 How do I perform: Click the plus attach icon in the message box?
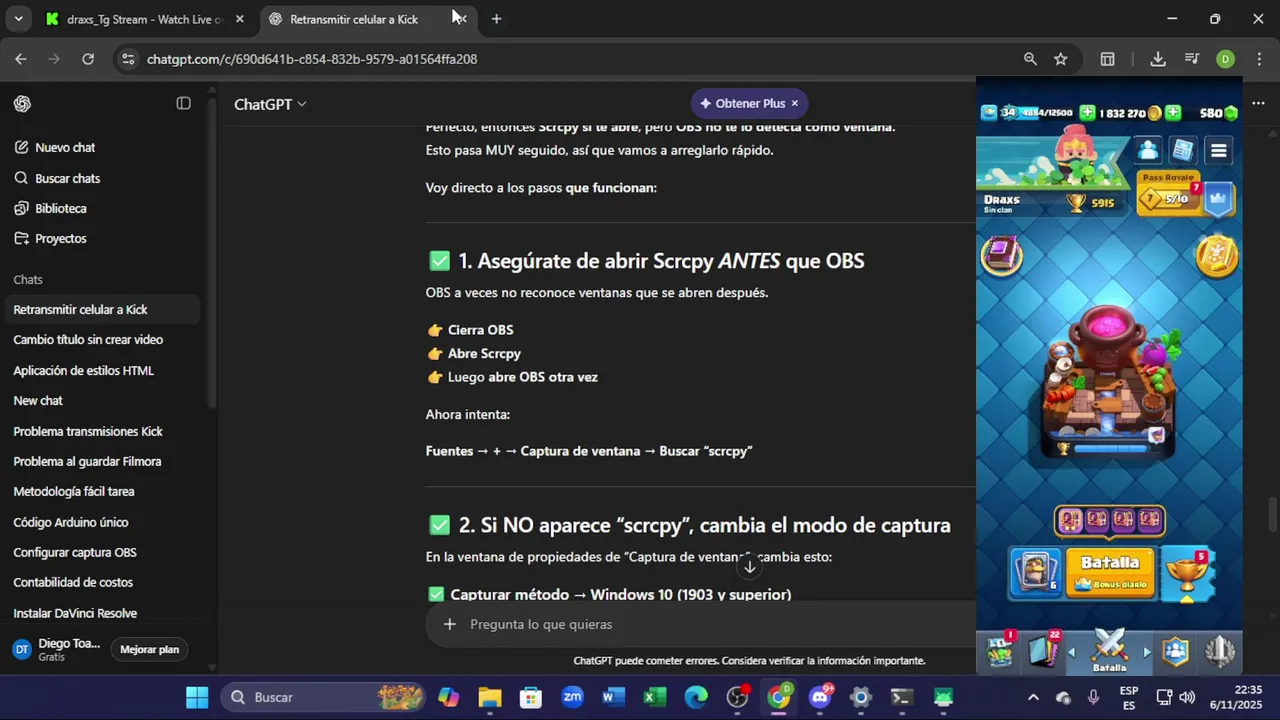[x=449, y=624]
